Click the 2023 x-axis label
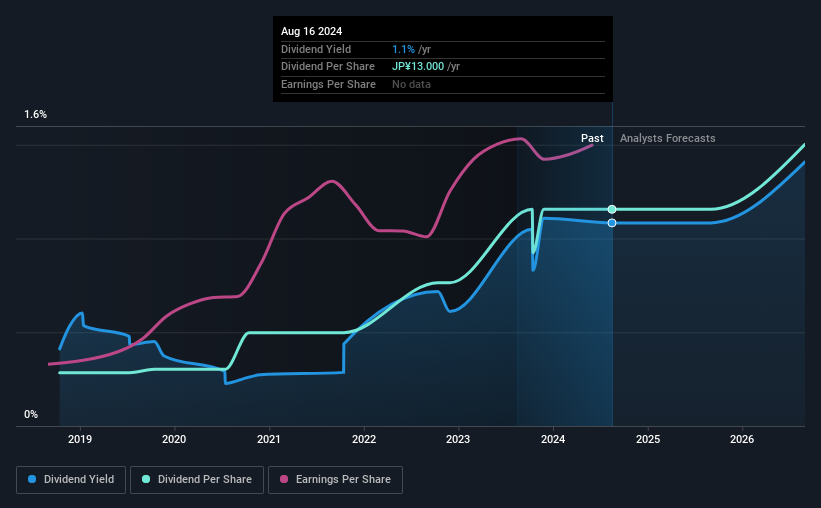This screenshot has width=821, height=508. tap(458, 439)
